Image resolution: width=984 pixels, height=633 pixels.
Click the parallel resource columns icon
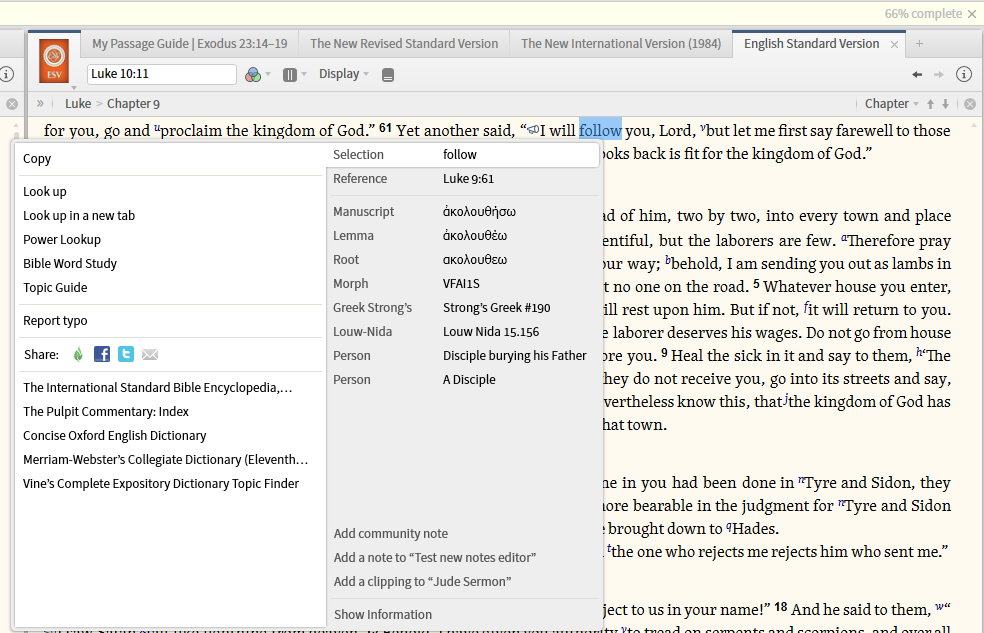(x=289, y=75)
